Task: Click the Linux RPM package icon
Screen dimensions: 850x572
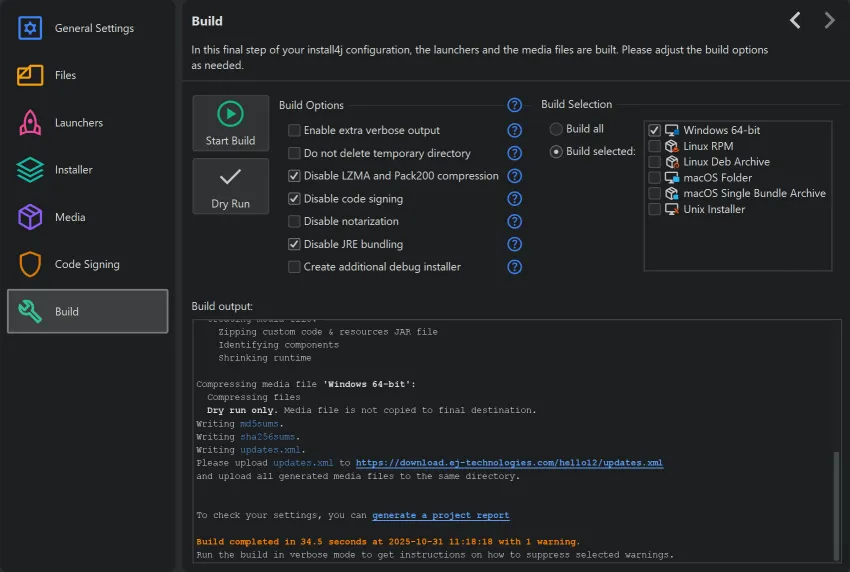Action: click(672, 146)
